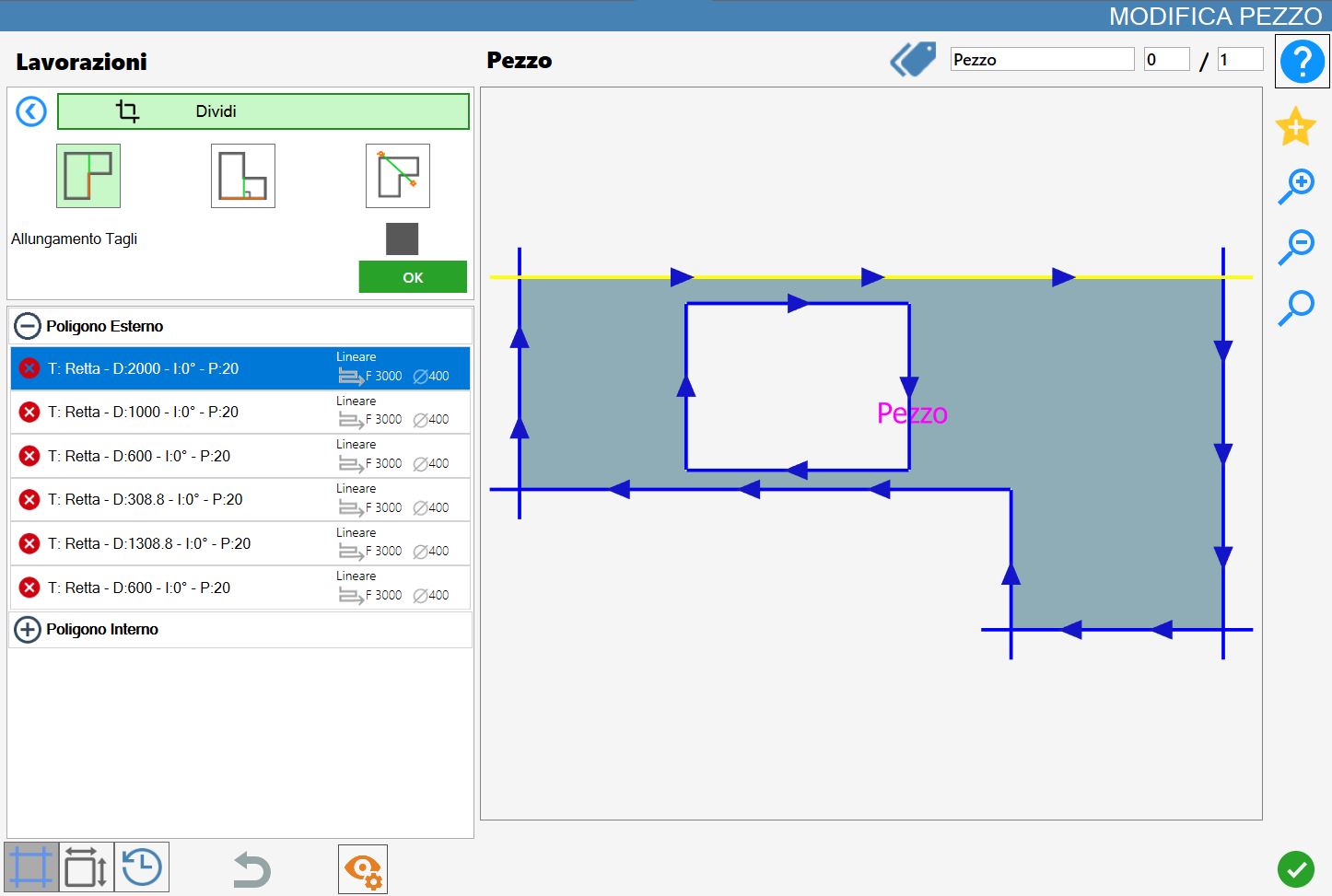Confirm with the green checkmark button

tap(1296, 869)
